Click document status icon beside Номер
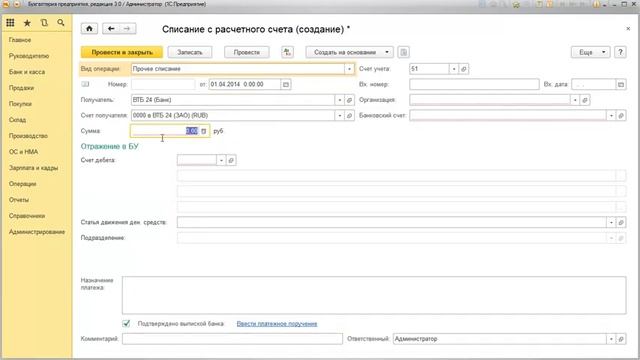 pyautogui.click(x=85, y=84)
